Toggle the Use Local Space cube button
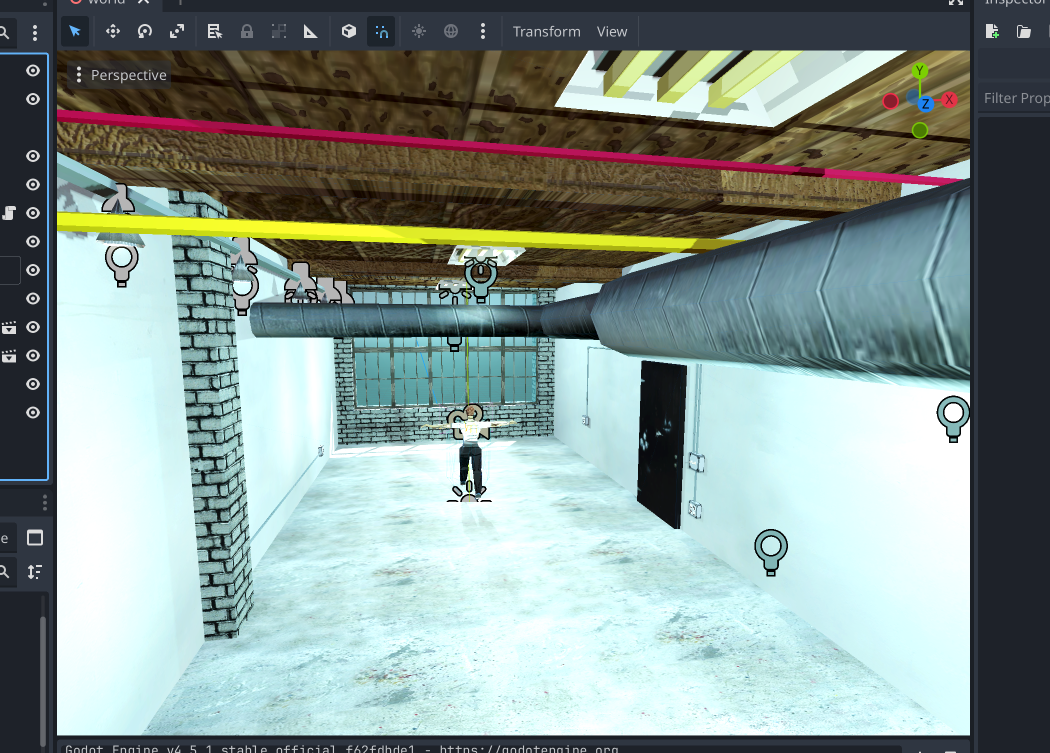This screenshot has width=1050, height=753. [348, 32]
